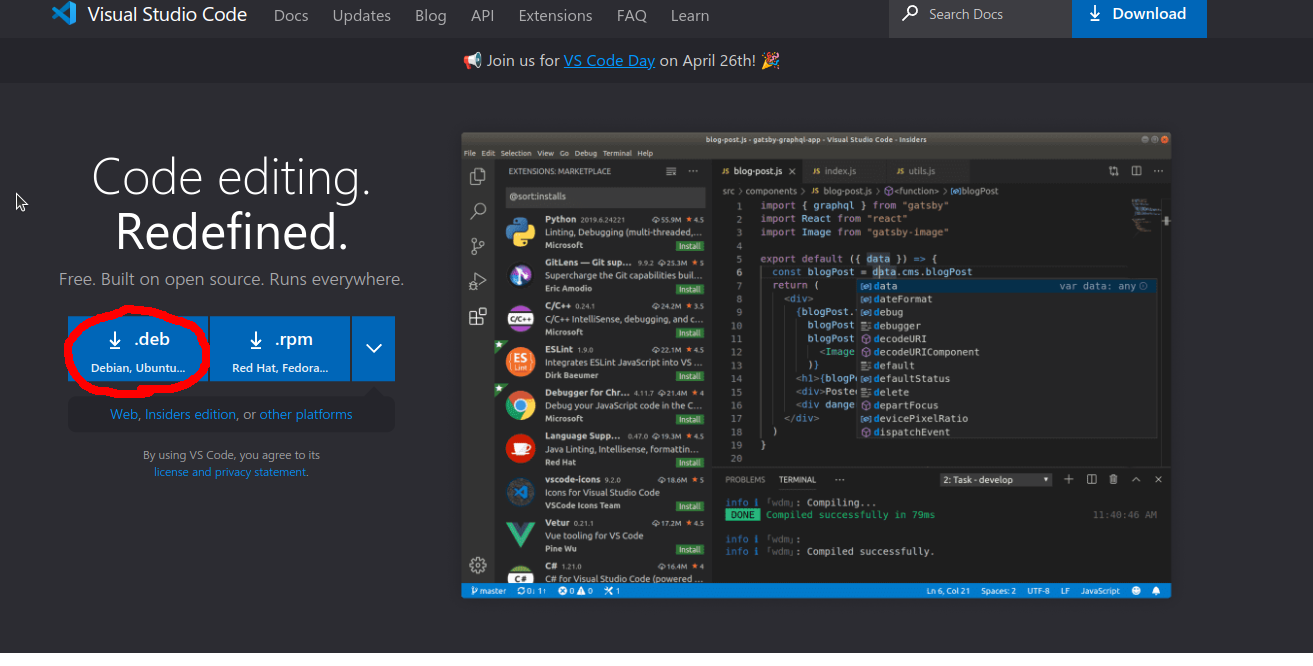Click Extensions blocks icon in hero screenshot's activity bar
This screenshot has width=1313, height=666.
[478, 317]
